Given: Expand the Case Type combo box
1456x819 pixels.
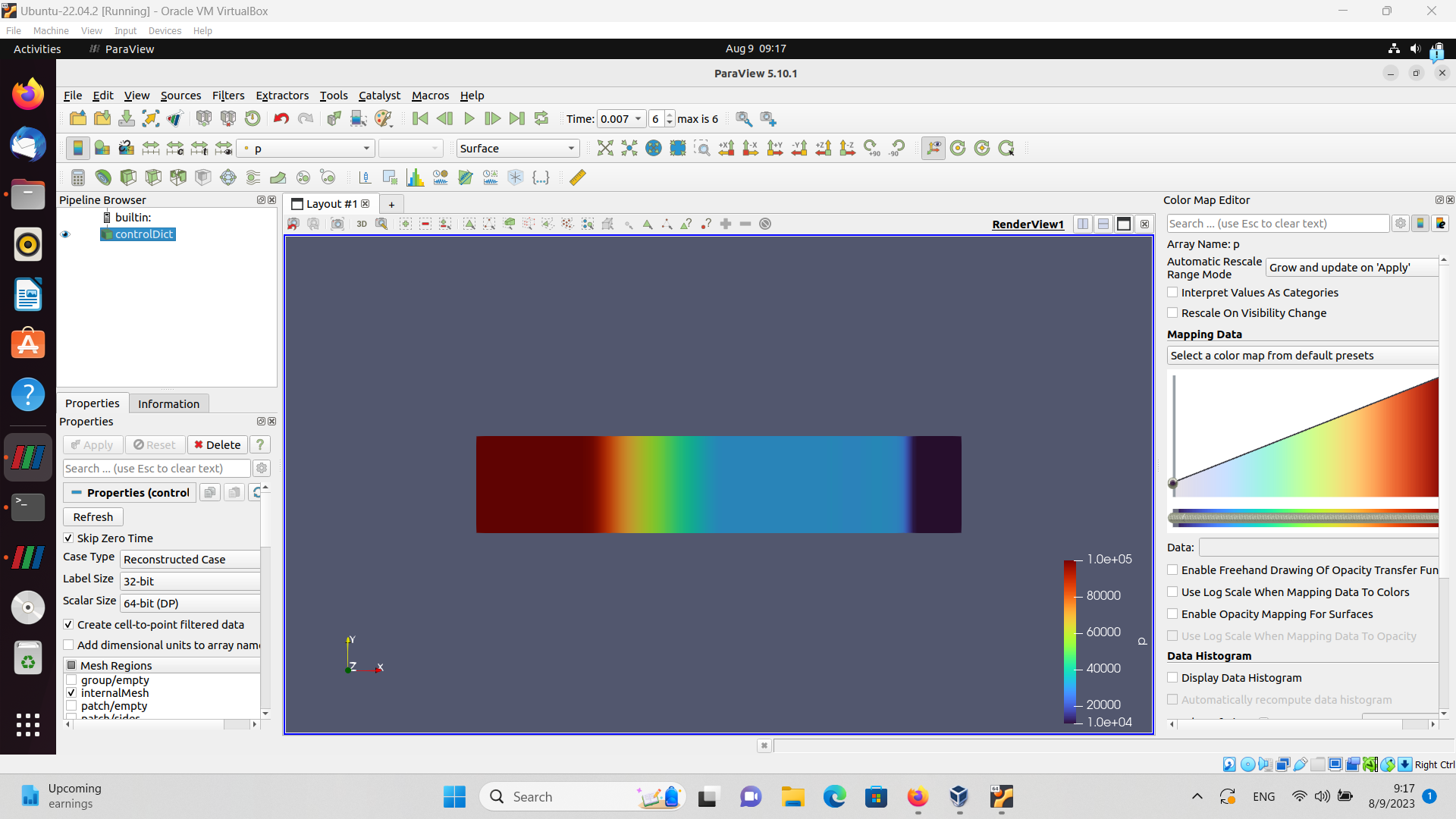Looking at the screenshot, I should click(x=190, y=560).
